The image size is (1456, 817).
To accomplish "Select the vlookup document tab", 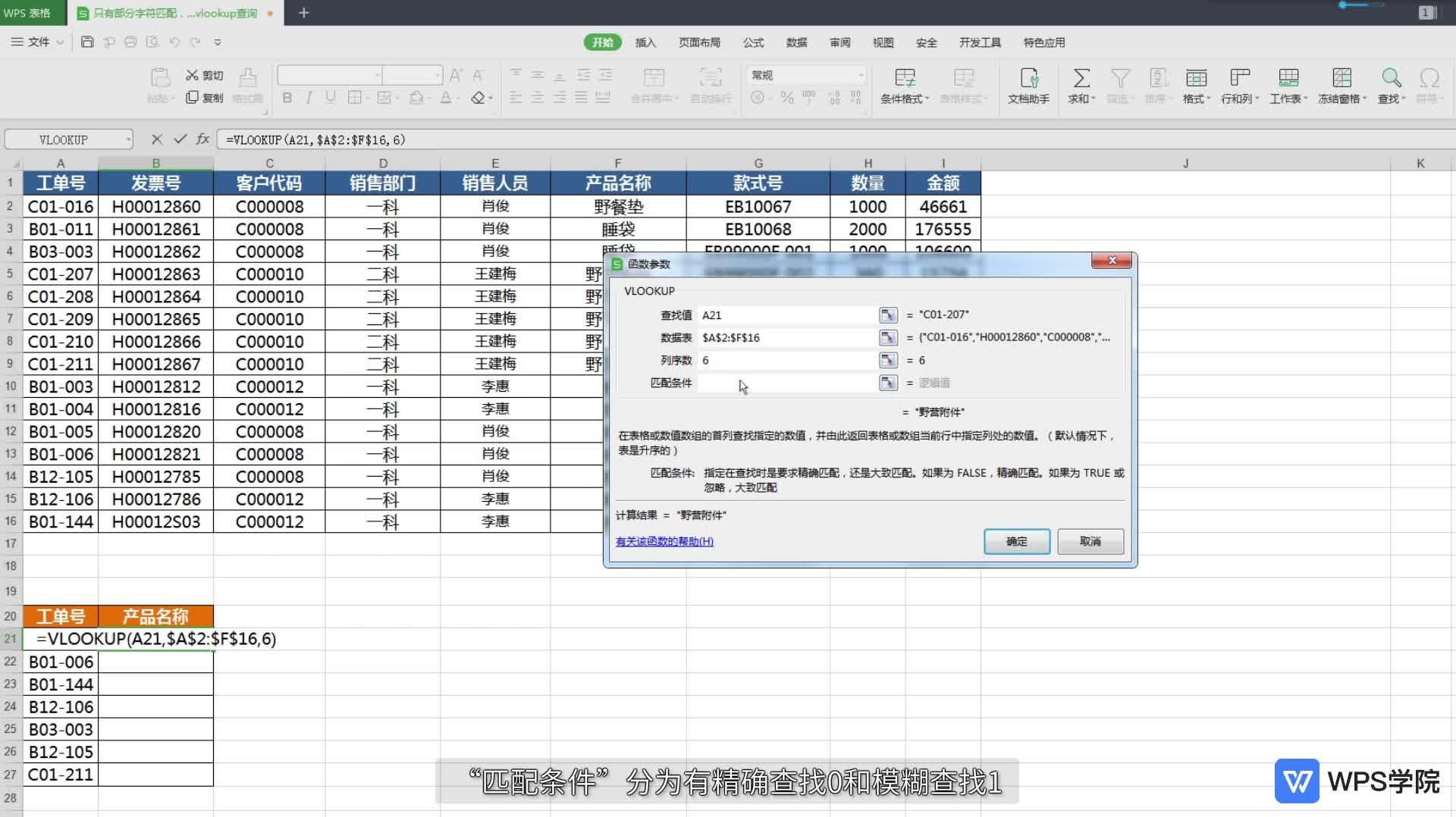I will 176,13.
